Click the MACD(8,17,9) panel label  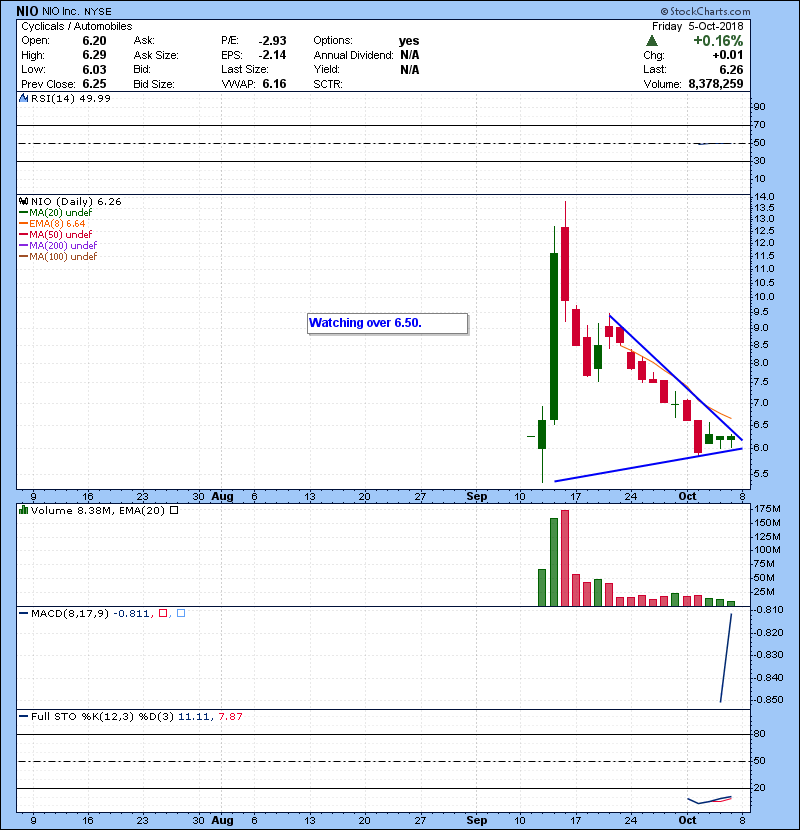(70, 613)
